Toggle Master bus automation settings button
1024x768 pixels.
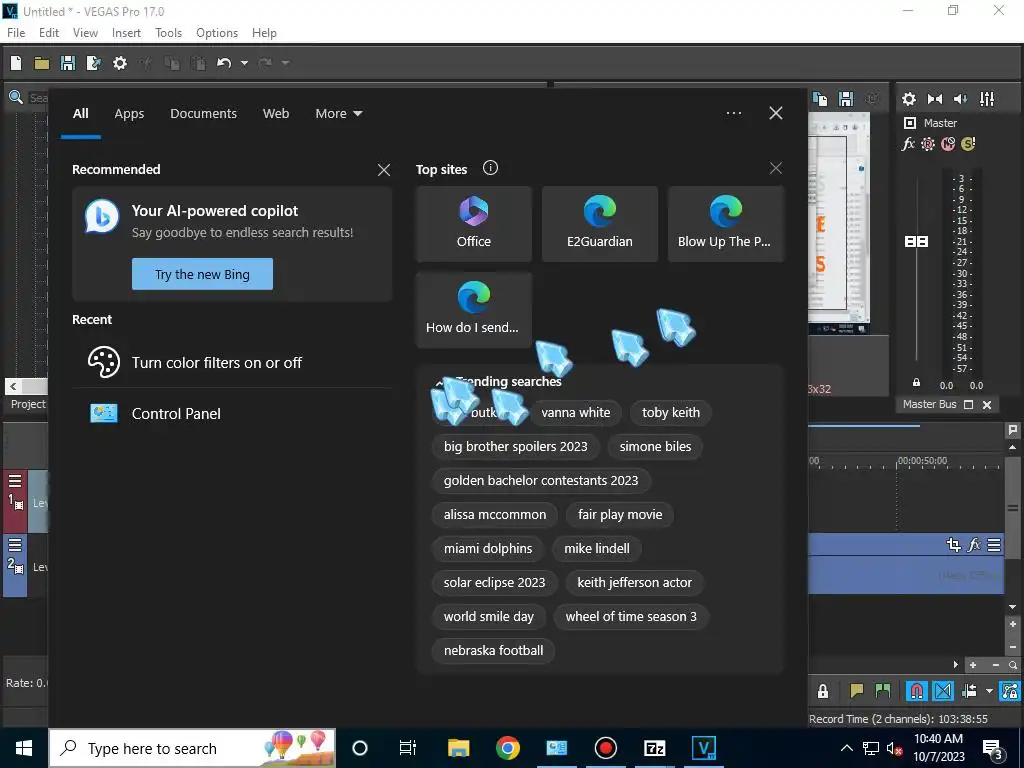click(x=928, y=144)
